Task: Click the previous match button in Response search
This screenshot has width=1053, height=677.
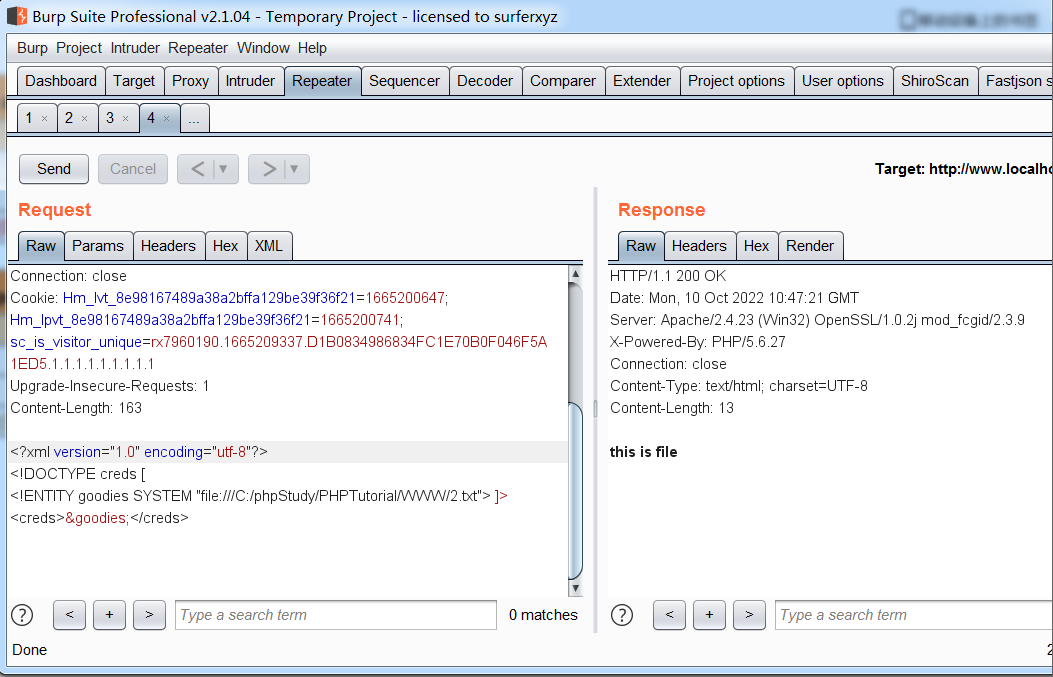Action: point(669,615)
